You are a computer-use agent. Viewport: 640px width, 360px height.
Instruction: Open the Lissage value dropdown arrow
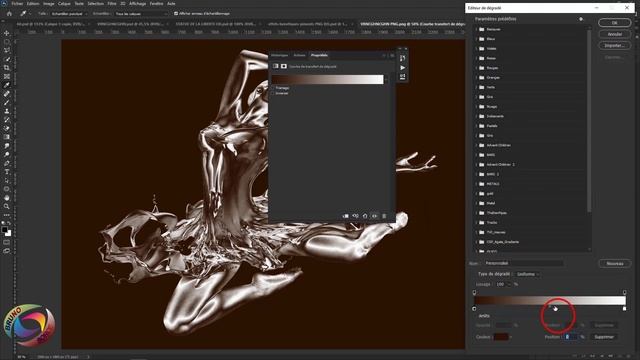[x=509, y=284]
